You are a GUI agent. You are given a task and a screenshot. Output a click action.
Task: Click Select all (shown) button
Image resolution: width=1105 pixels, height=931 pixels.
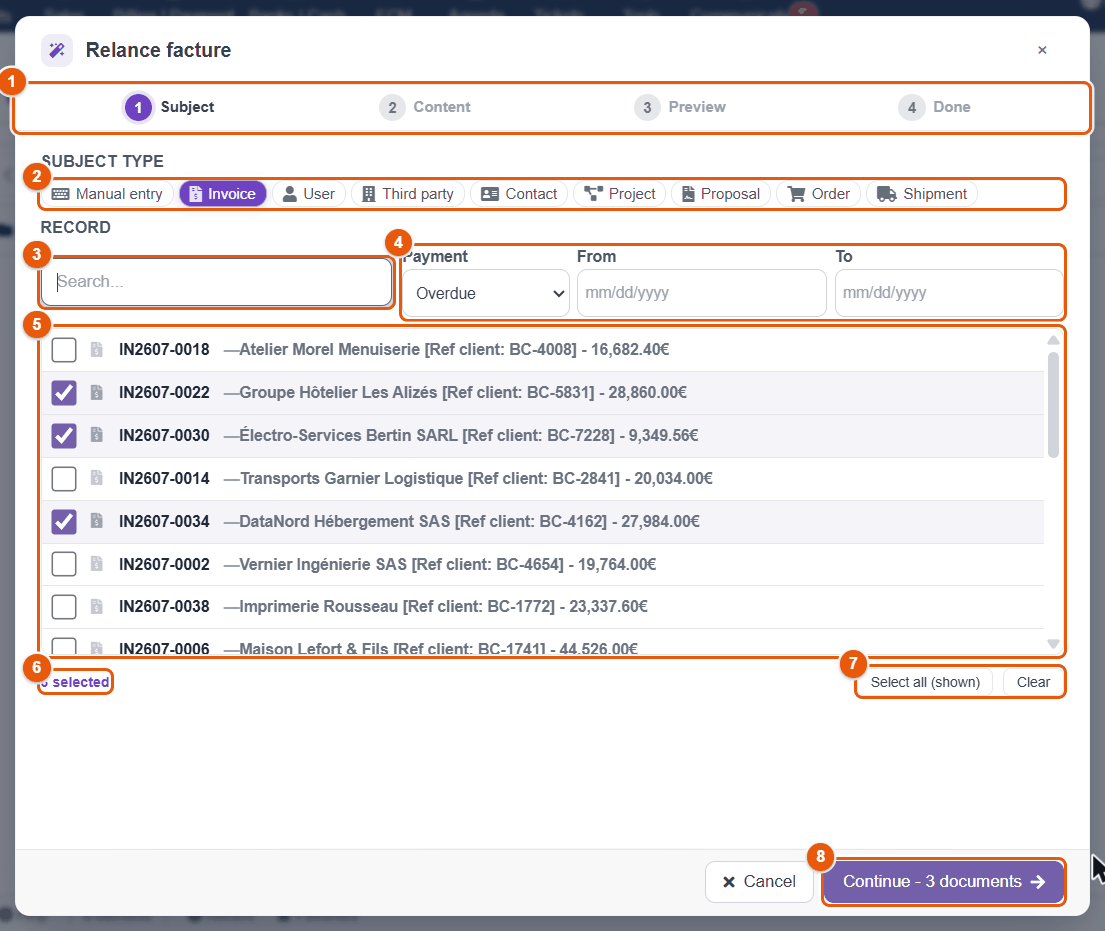(x=925, y=682)
